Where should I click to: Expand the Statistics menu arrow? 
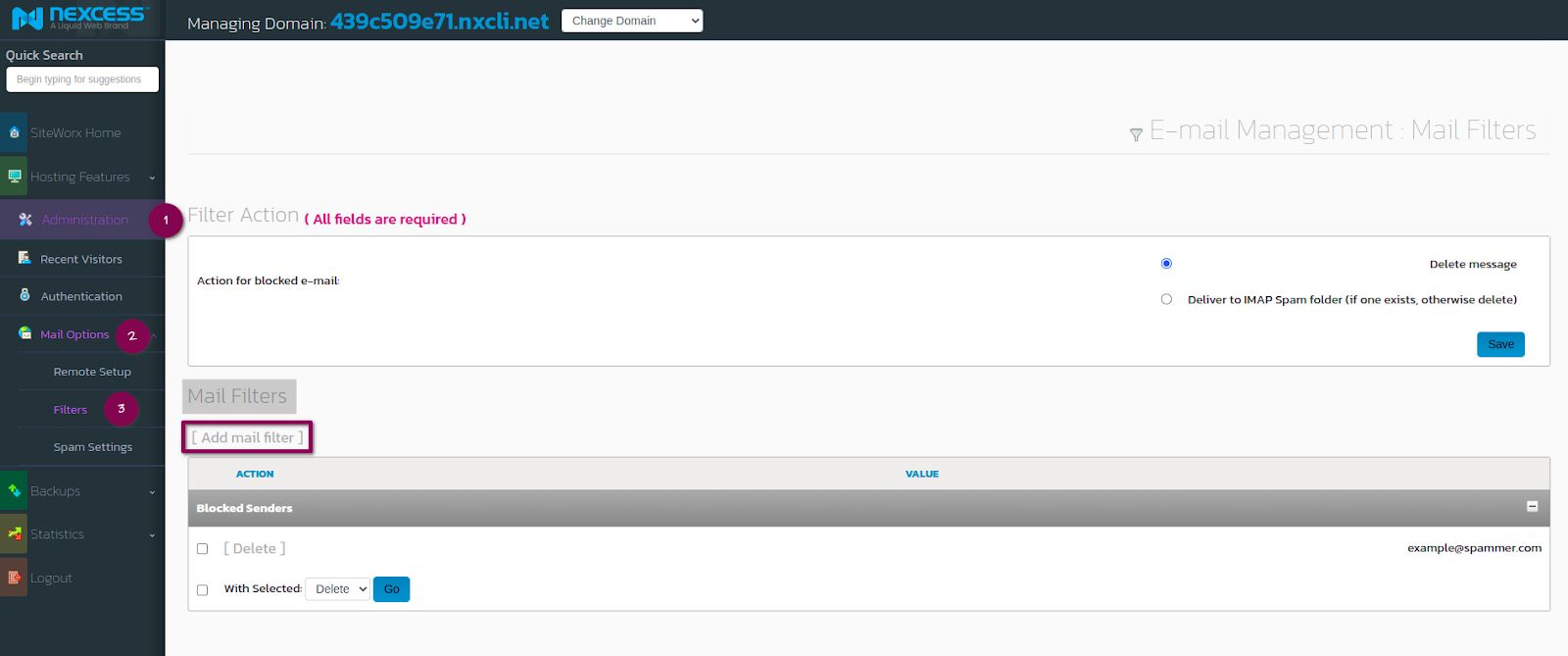[x=152, y=534]
